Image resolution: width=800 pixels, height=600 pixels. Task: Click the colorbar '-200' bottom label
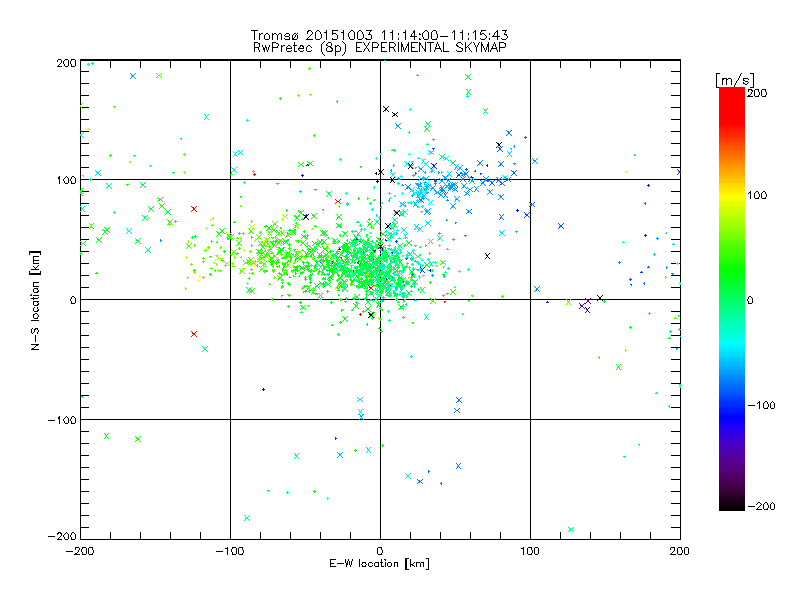pos(761,506)
